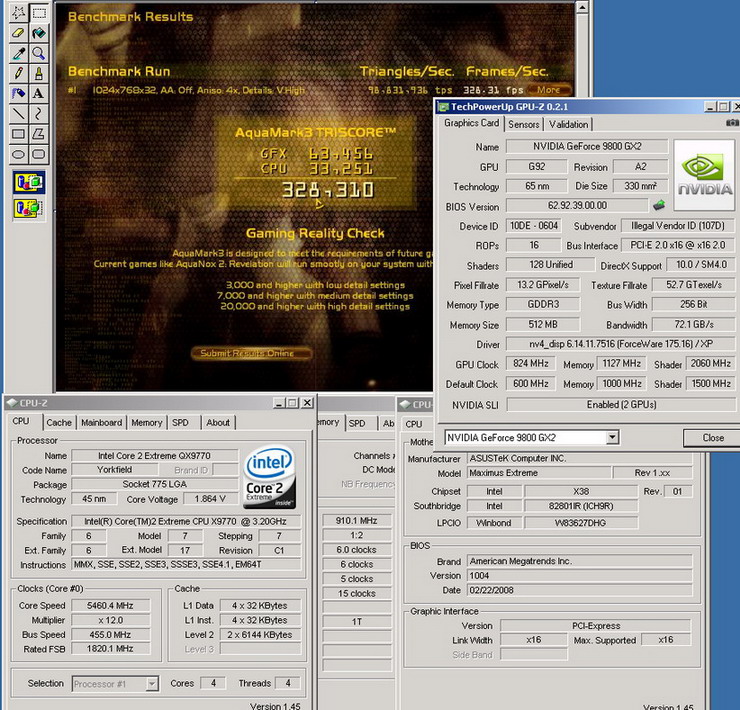Click the NVIDIA SLI Enabled (2 GPUs) field
This screenshot has width=740, height=710.
(x=621, y=405)
